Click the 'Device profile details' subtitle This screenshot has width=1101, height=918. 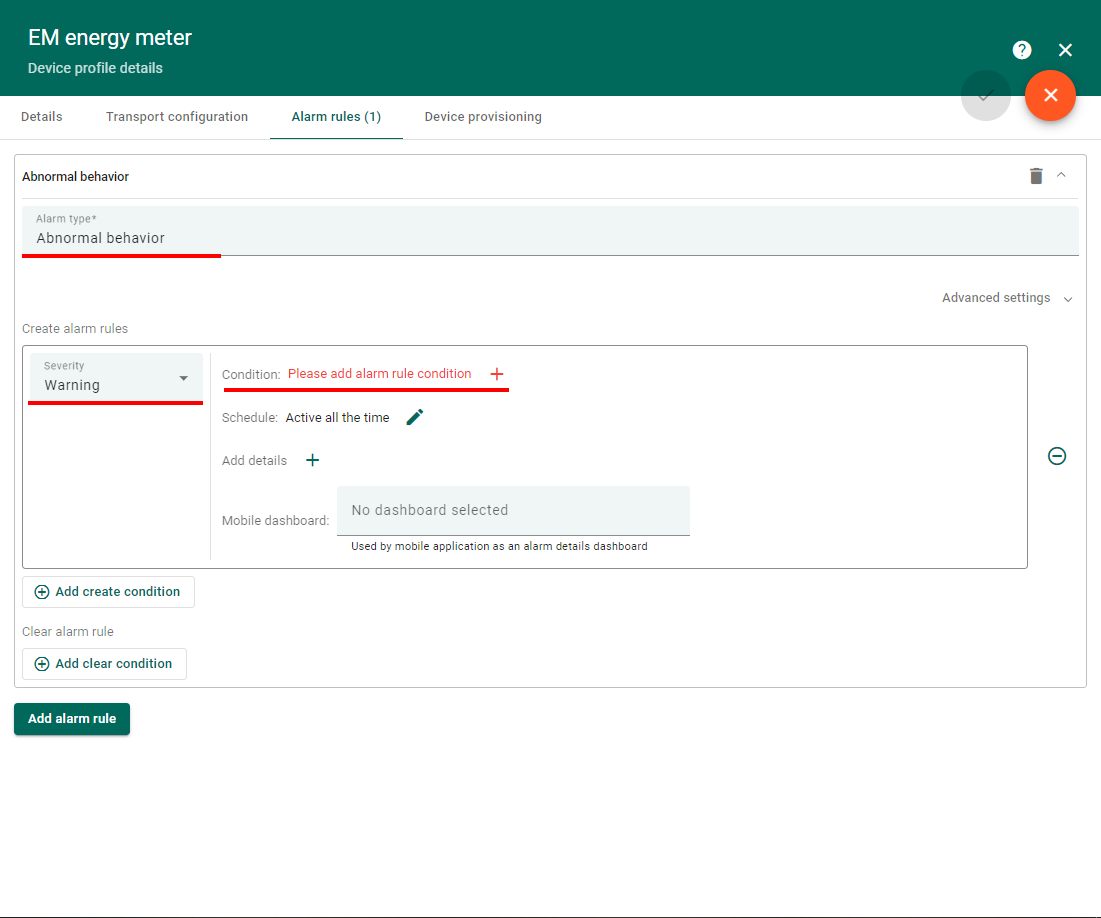coord(95,68)
